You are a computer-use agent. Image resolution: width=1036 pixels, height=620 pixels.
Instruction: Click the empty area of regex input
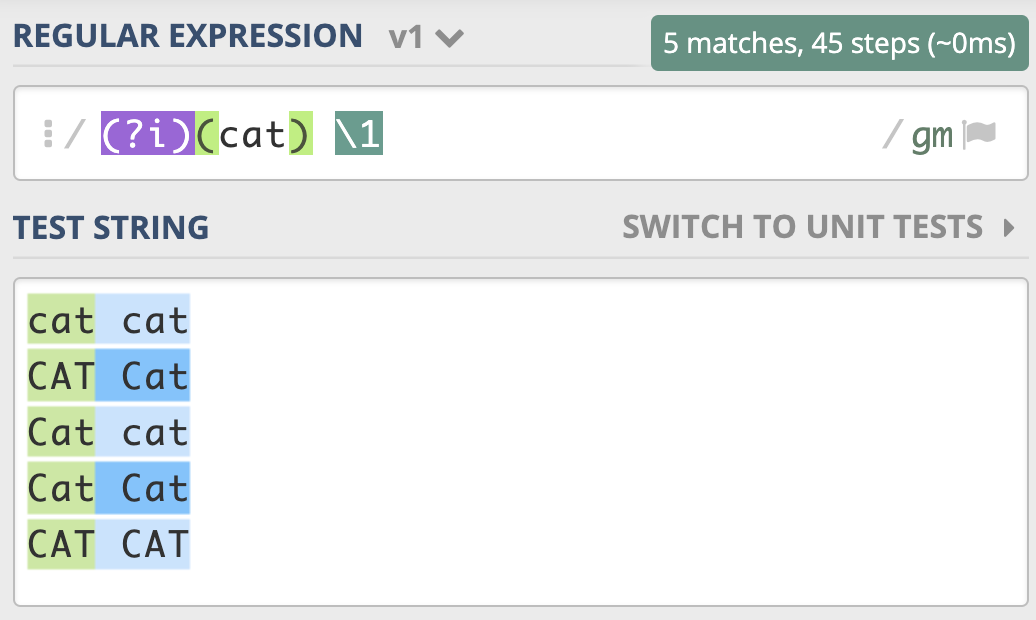point(628,134)
